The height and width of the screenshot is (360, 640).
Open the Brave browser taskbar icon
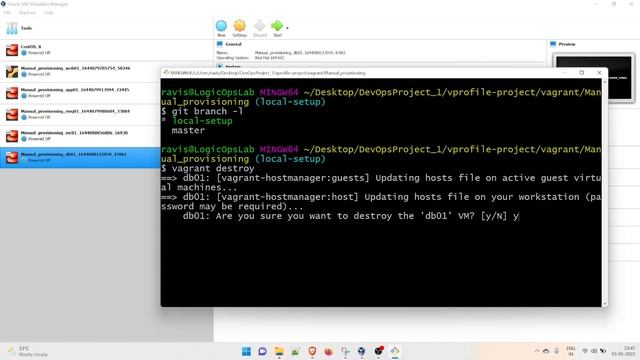(x=312, y=351)
